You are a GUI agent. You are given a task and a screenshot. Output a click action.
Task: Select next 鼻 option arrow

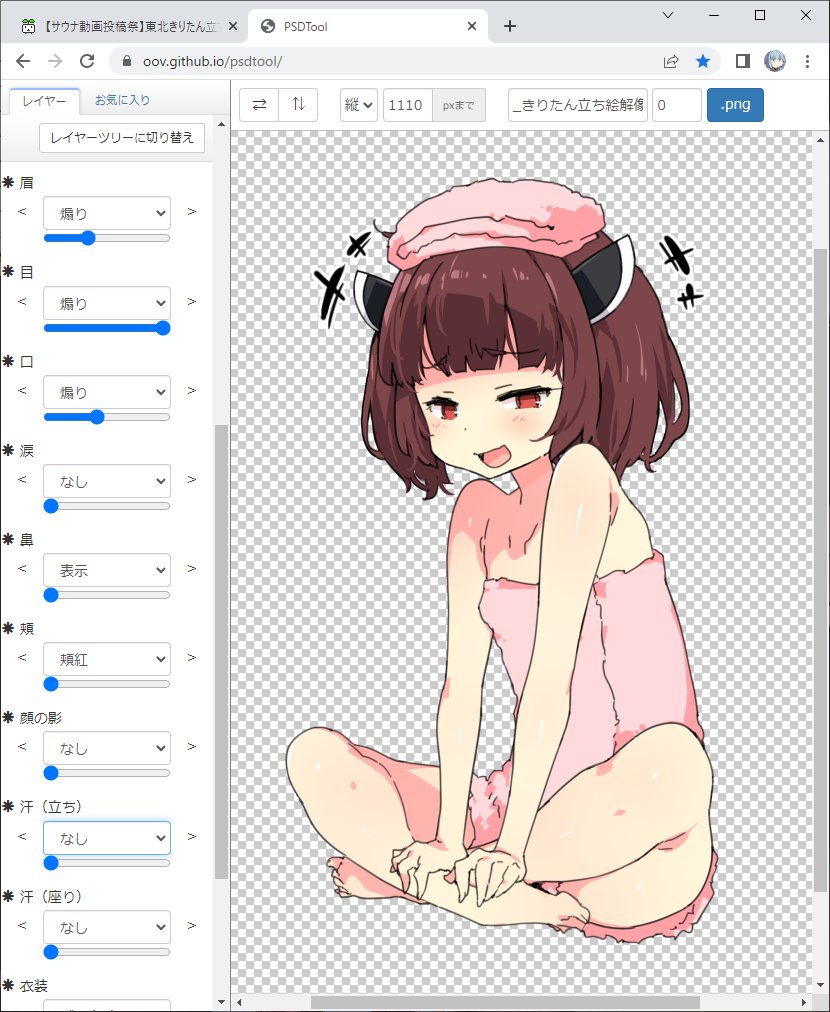point(192,569)
